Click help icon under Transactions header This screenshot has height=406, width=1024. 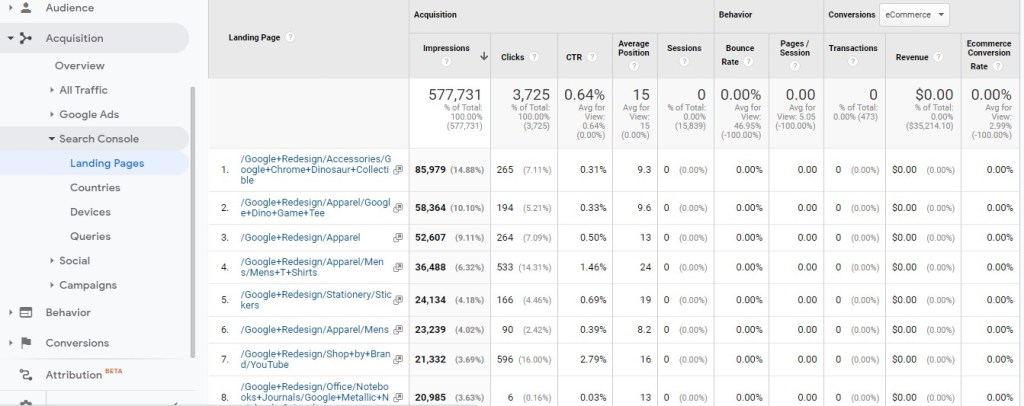852,61
